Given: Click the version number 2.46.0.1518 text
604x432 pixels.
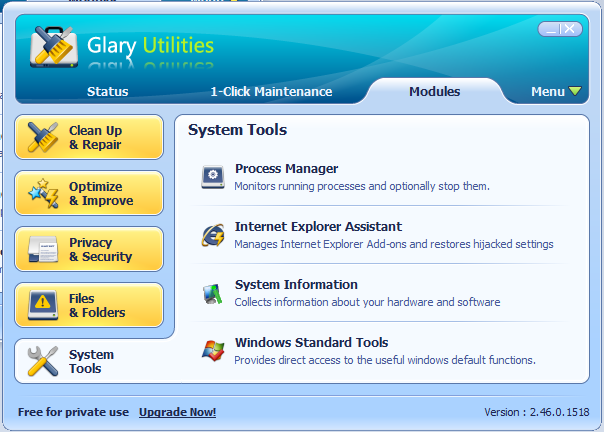Looking at the screenshot, I should 559,412.
